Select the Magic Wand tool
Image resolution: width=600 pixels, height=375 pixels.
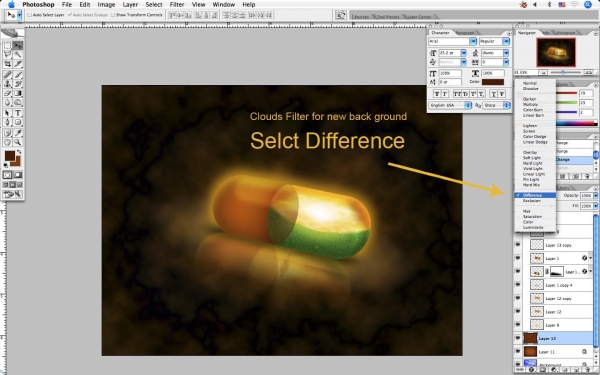coord(18,55)
